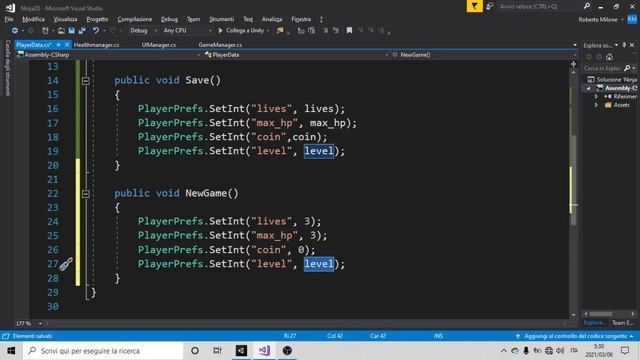The width and height of the screenshot is (640, 360).
Task: Click the Home icon in Solution Explorer
Action: 609,57
